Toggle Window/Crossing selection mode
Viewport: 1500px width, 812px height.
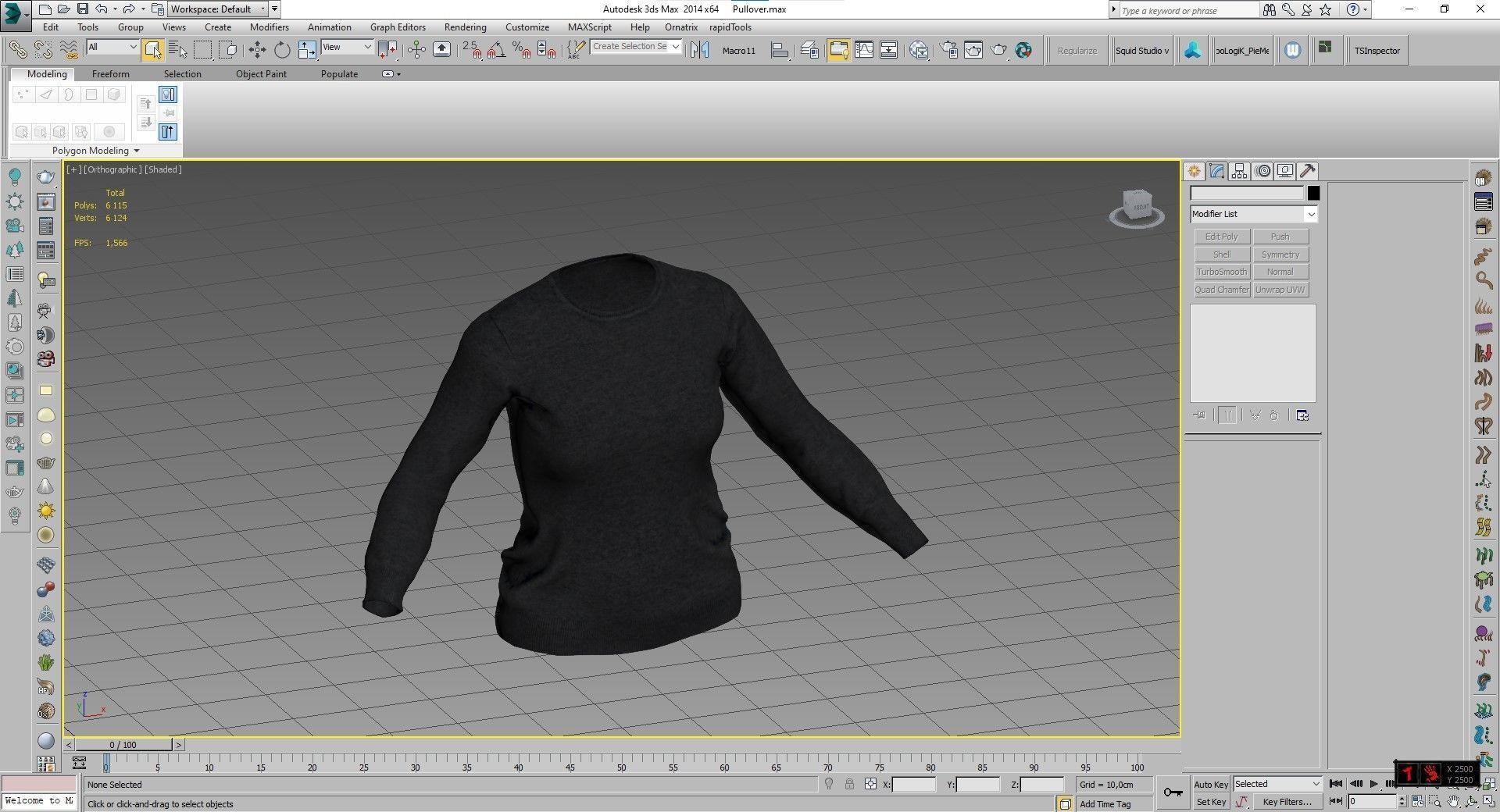coord(228,50)
